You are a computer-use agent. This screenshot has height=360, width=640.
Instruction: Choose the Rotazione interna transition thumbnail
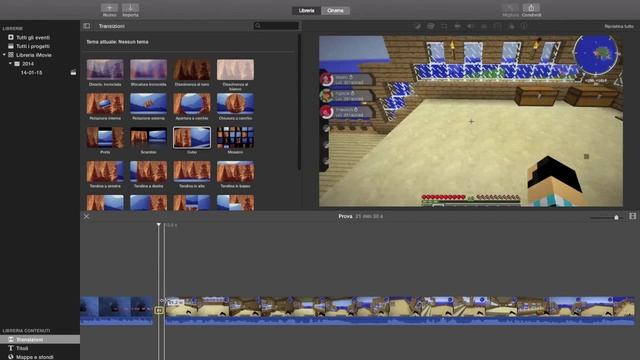[105, 104]
